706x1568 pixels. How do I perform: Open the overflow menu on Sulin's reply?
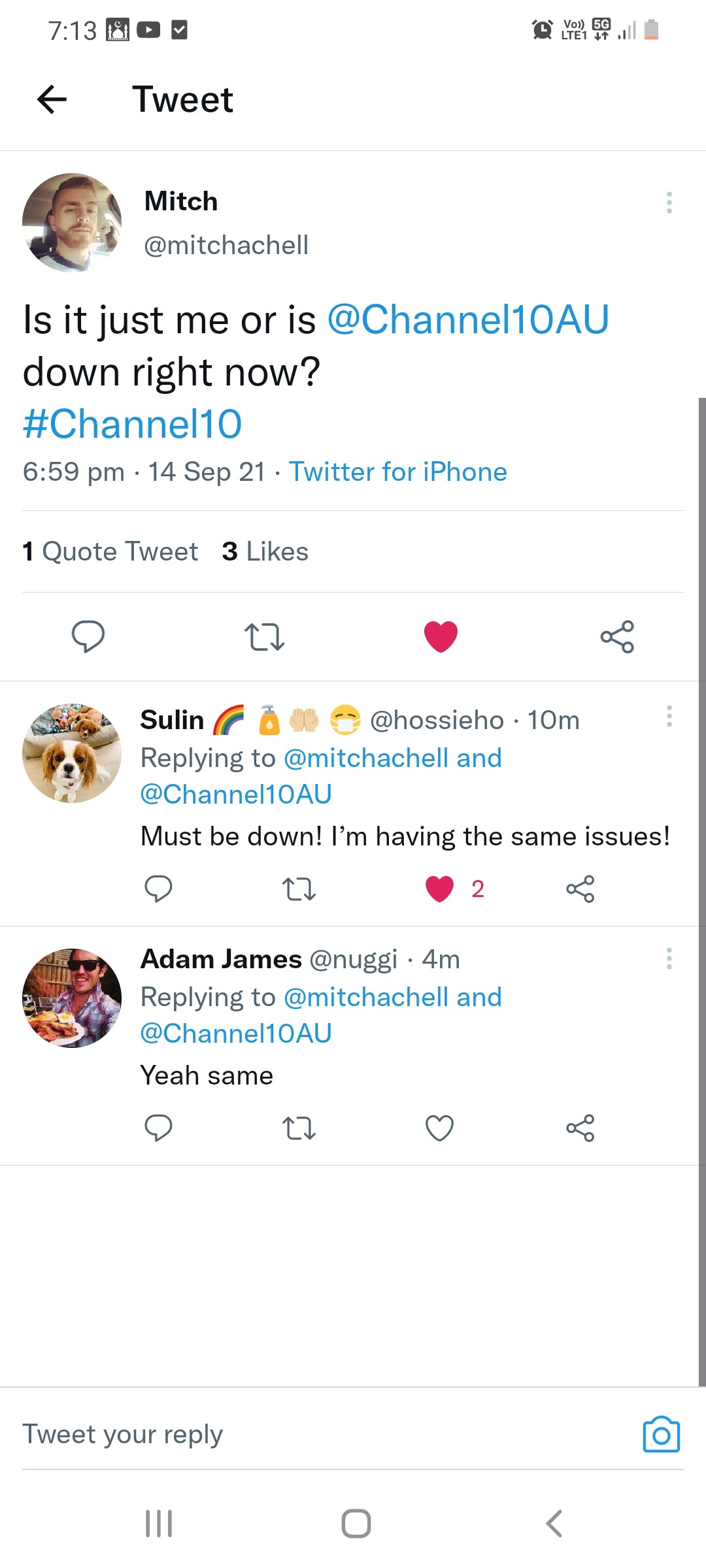point(669,716)
